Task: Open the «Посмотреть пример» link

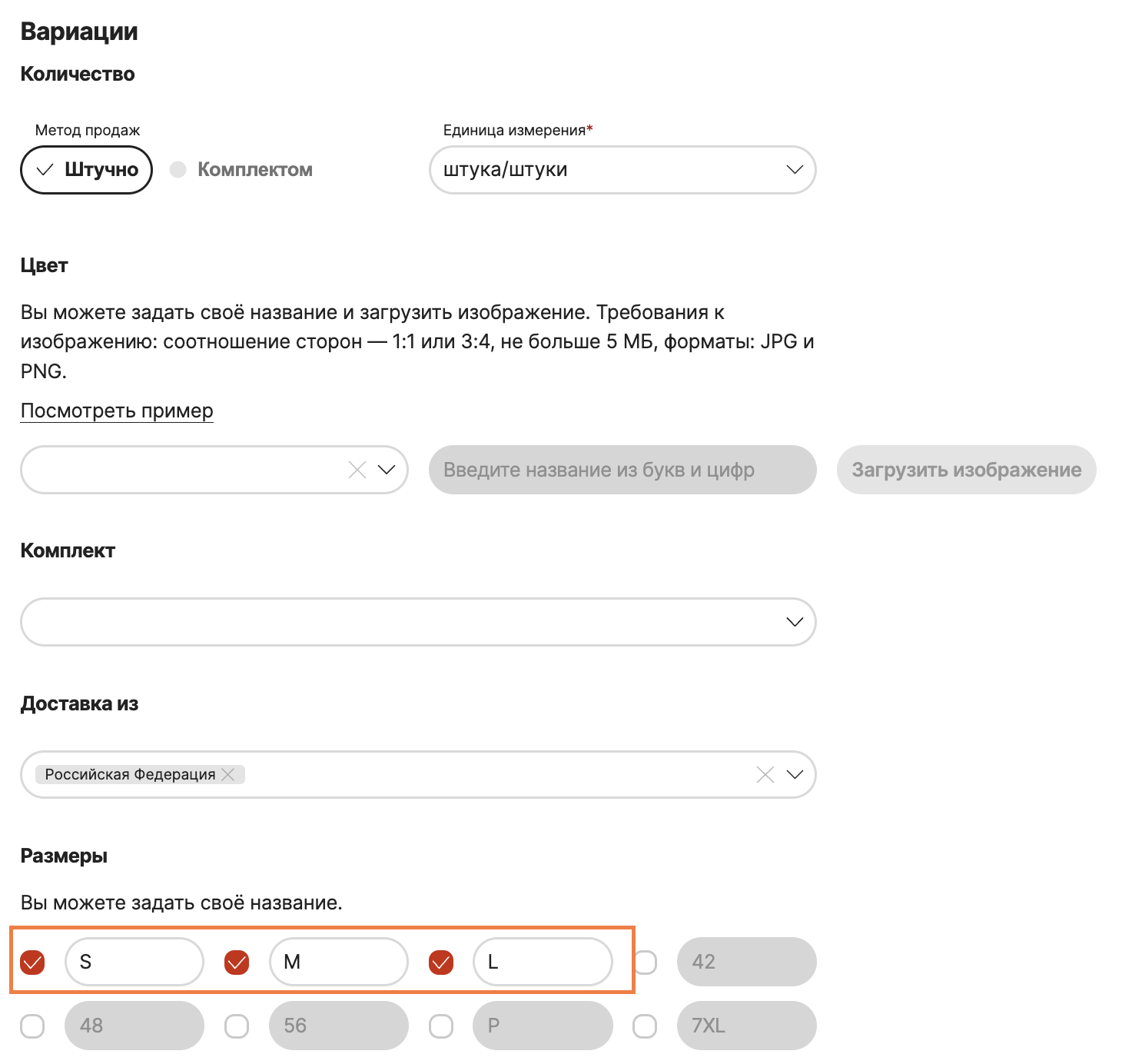Action: (x=116, y=411)
